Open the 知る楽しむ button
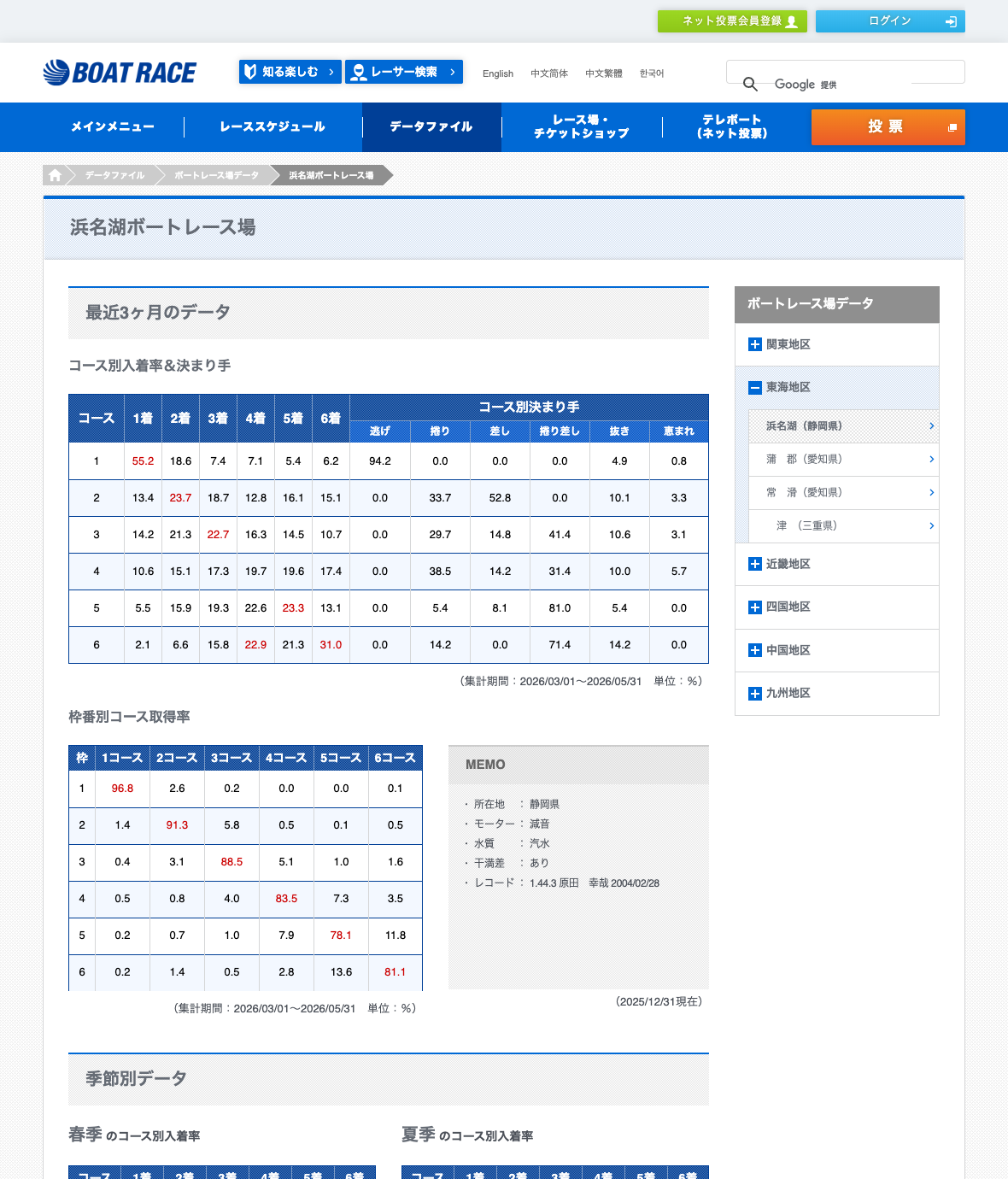This screenshot has width=1008, height=1179. (x=290, y=72)
